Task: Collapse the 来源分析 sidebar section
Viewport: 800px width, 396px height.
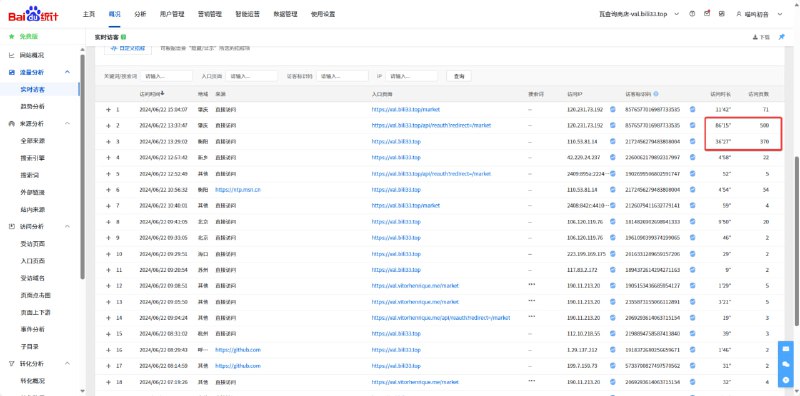Action: click(x=67, y=123)
